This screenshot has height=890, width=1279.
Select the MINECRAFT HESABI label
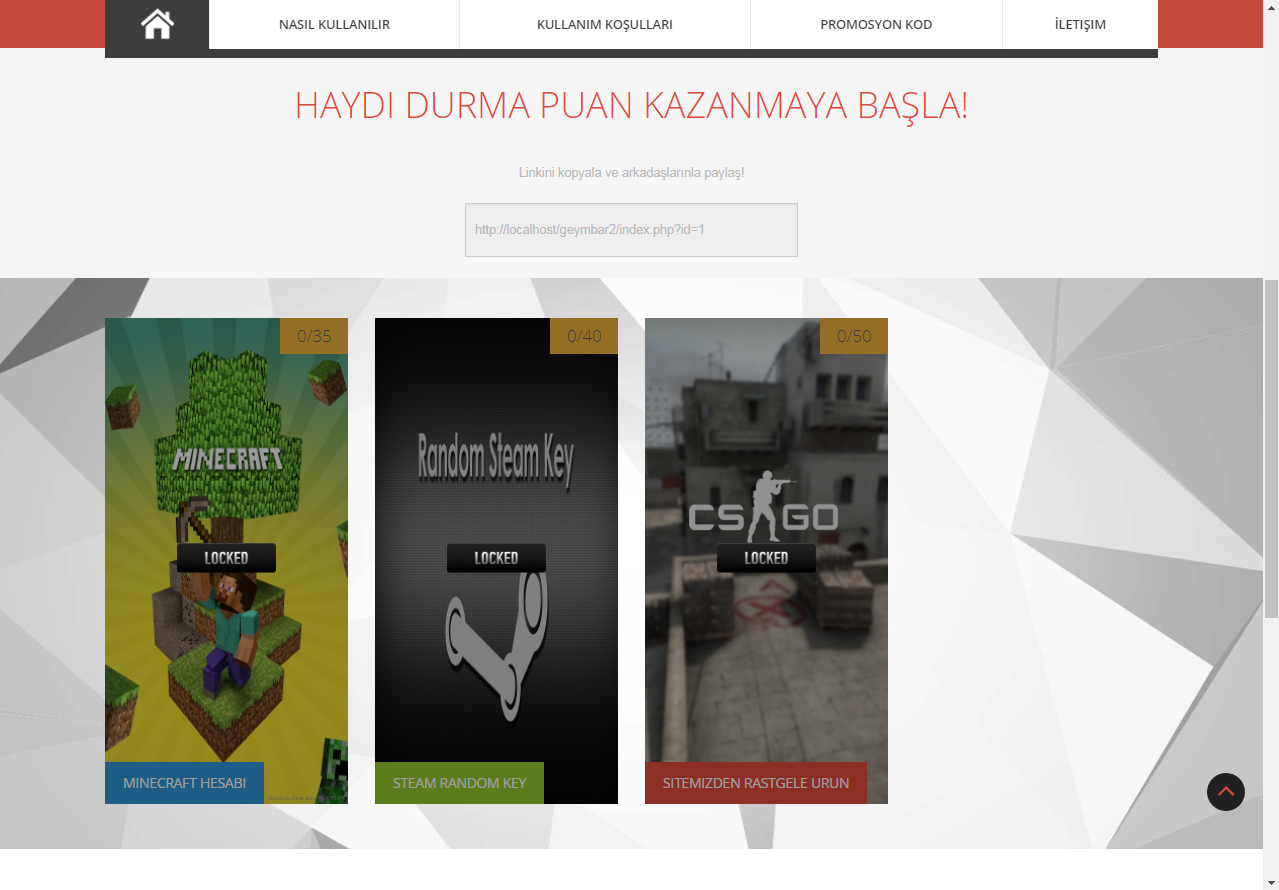[184, 783]
